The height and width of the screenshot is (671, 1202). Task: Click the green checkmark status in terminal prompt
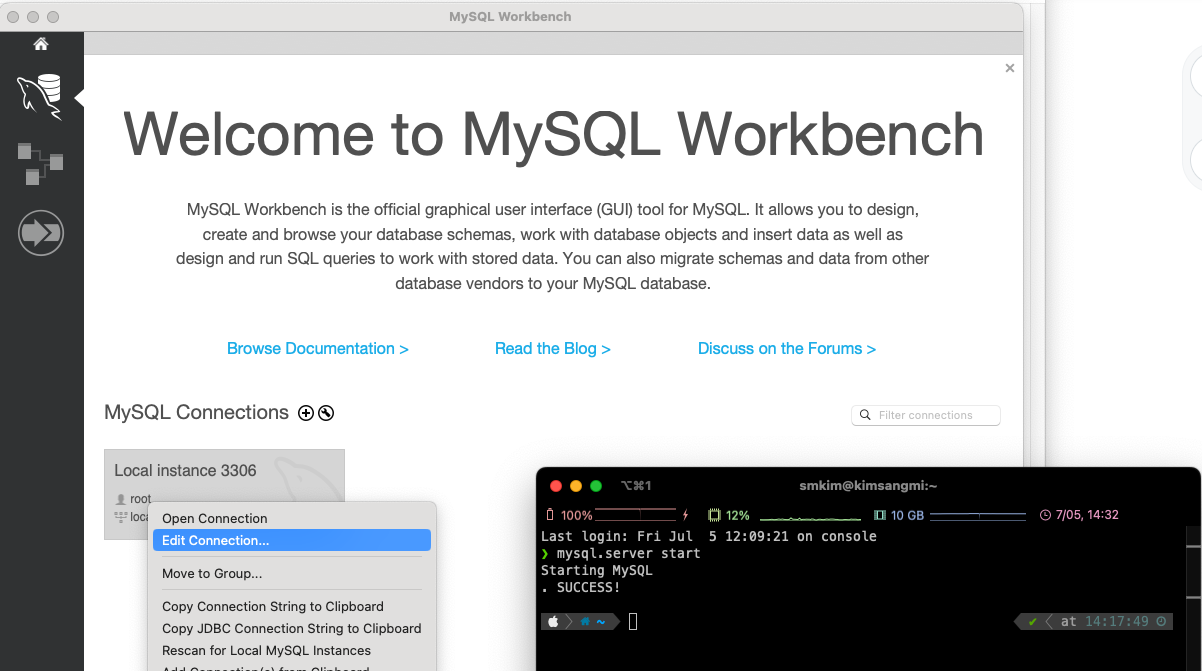[1033, 621]
